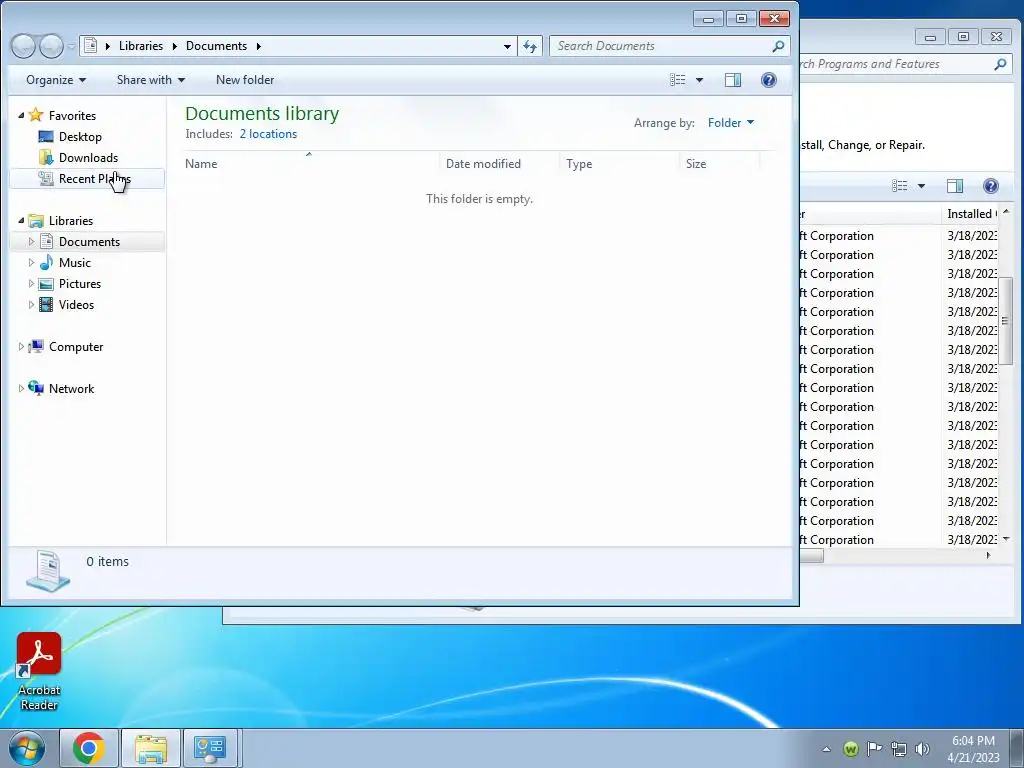Select the Desktop icon under Favorites
This screenshot has width=1024, height=768.
(46, 136)
